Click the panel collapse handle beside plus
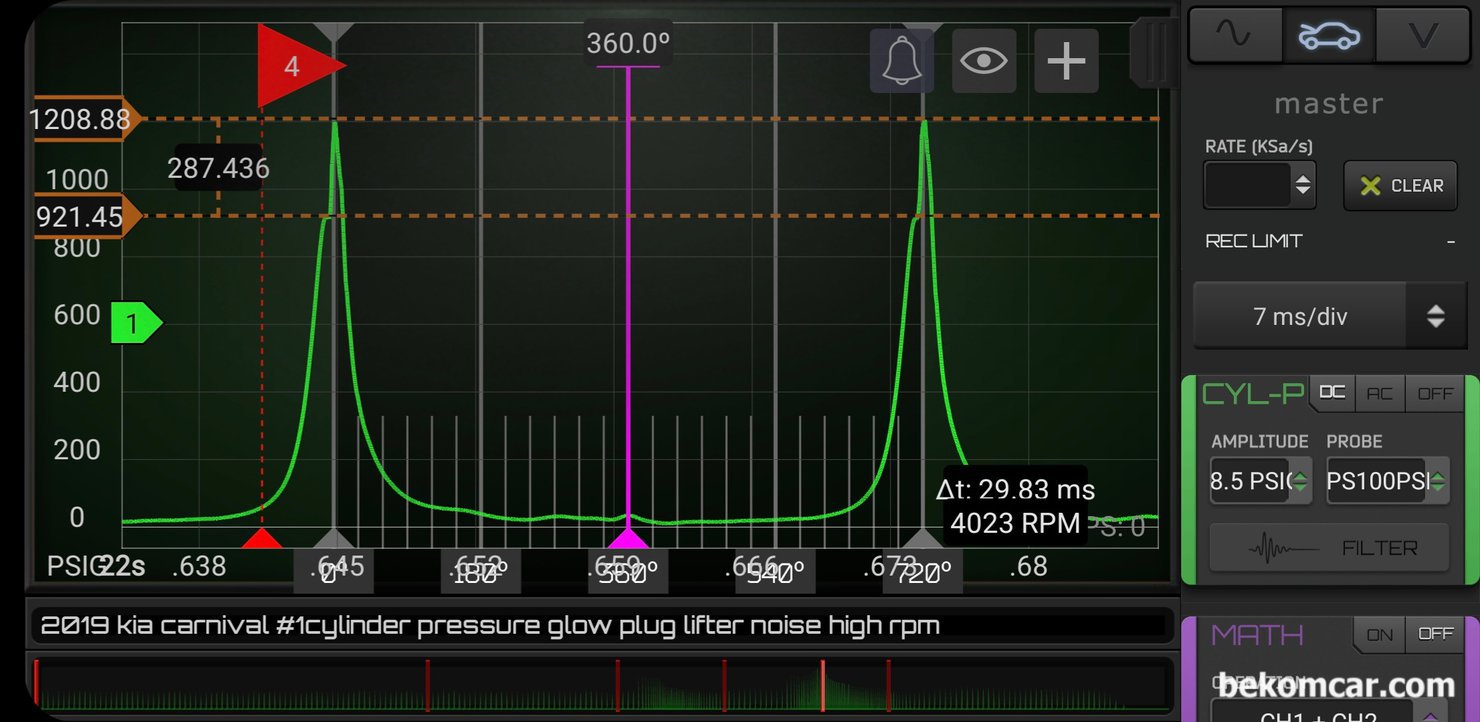 tap(1154, 52)
